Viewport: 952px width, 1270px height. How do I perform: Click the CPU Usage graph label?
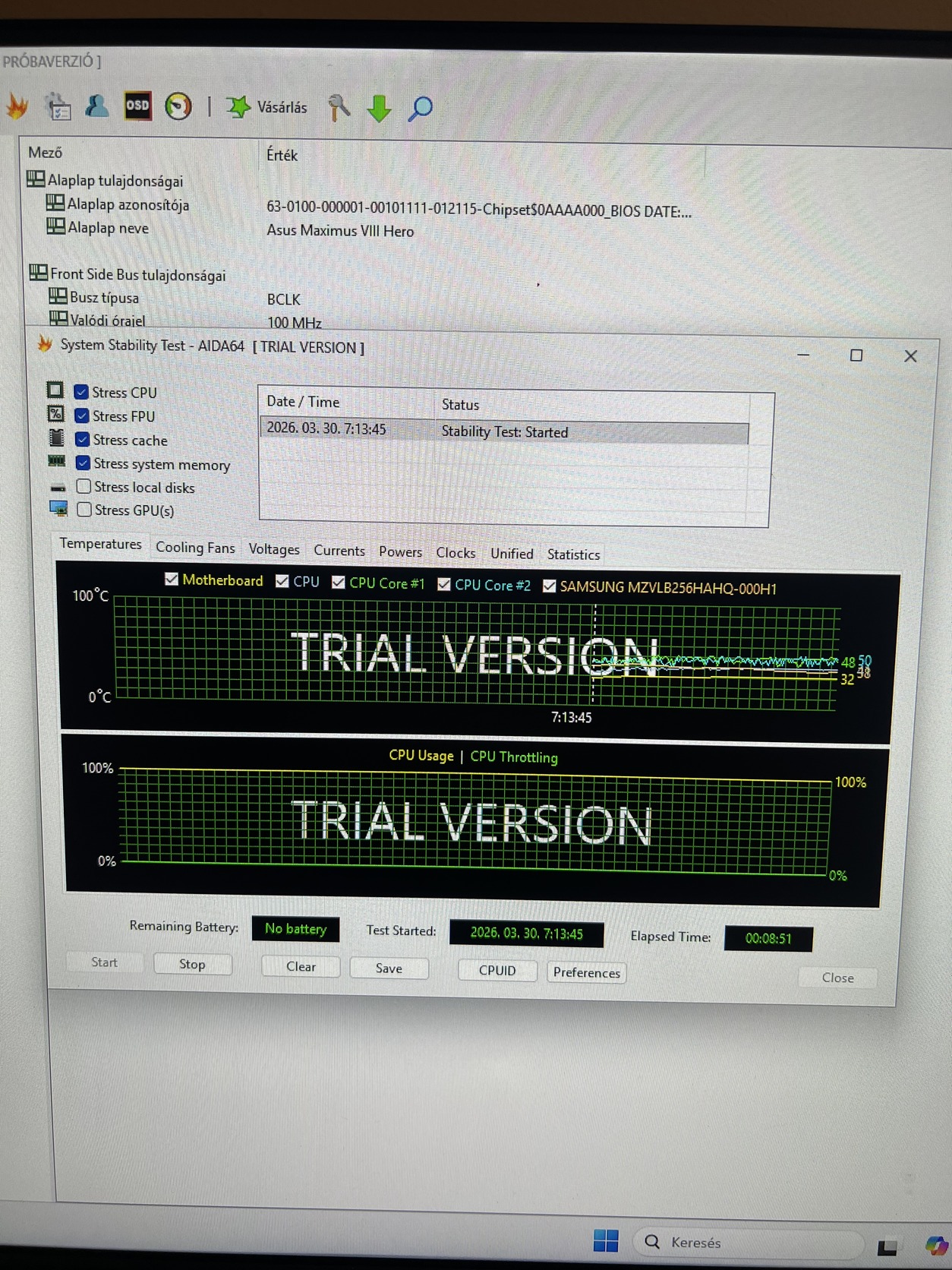421,755
